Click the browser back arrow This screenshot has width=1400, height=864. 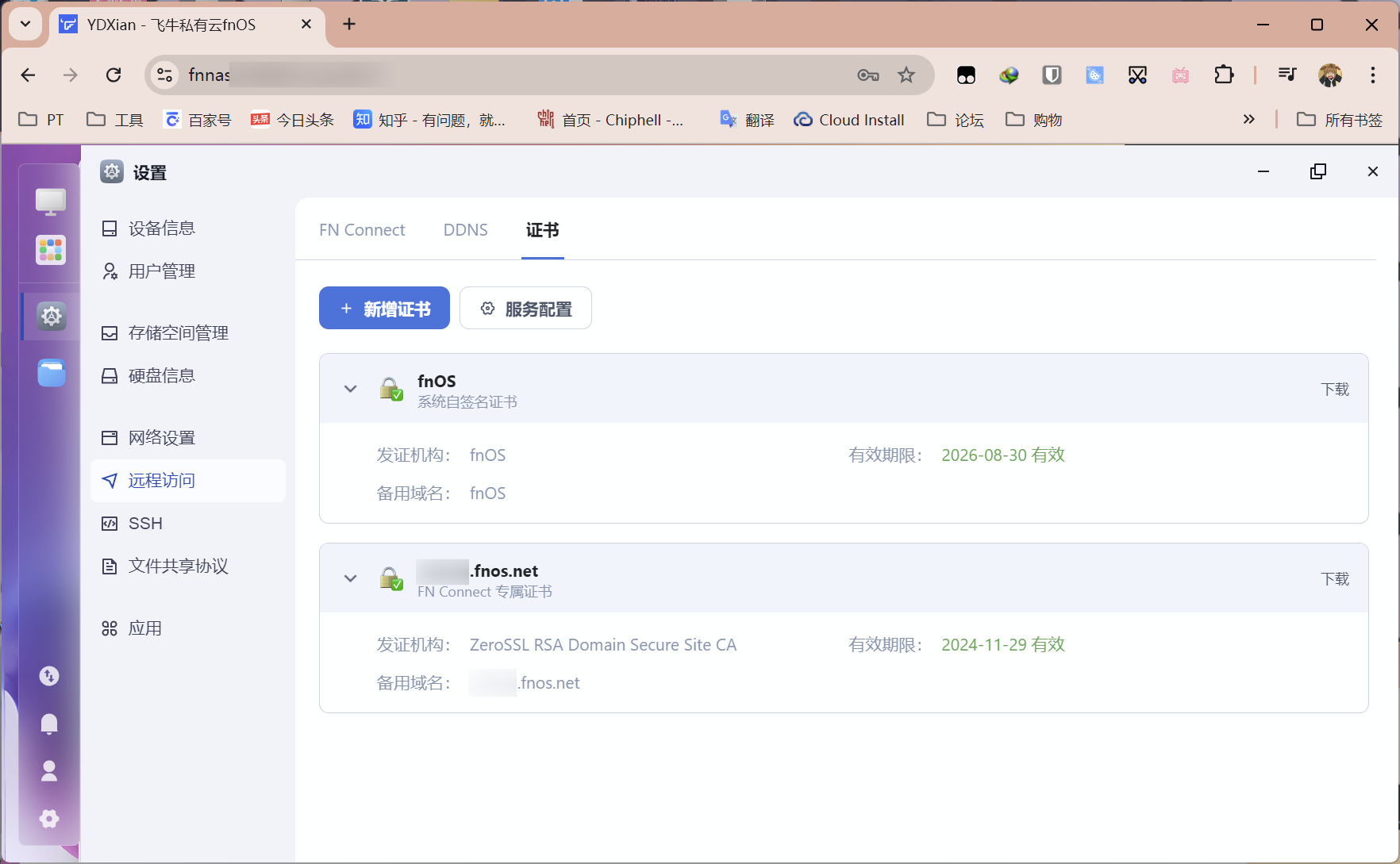click(29, 75)
